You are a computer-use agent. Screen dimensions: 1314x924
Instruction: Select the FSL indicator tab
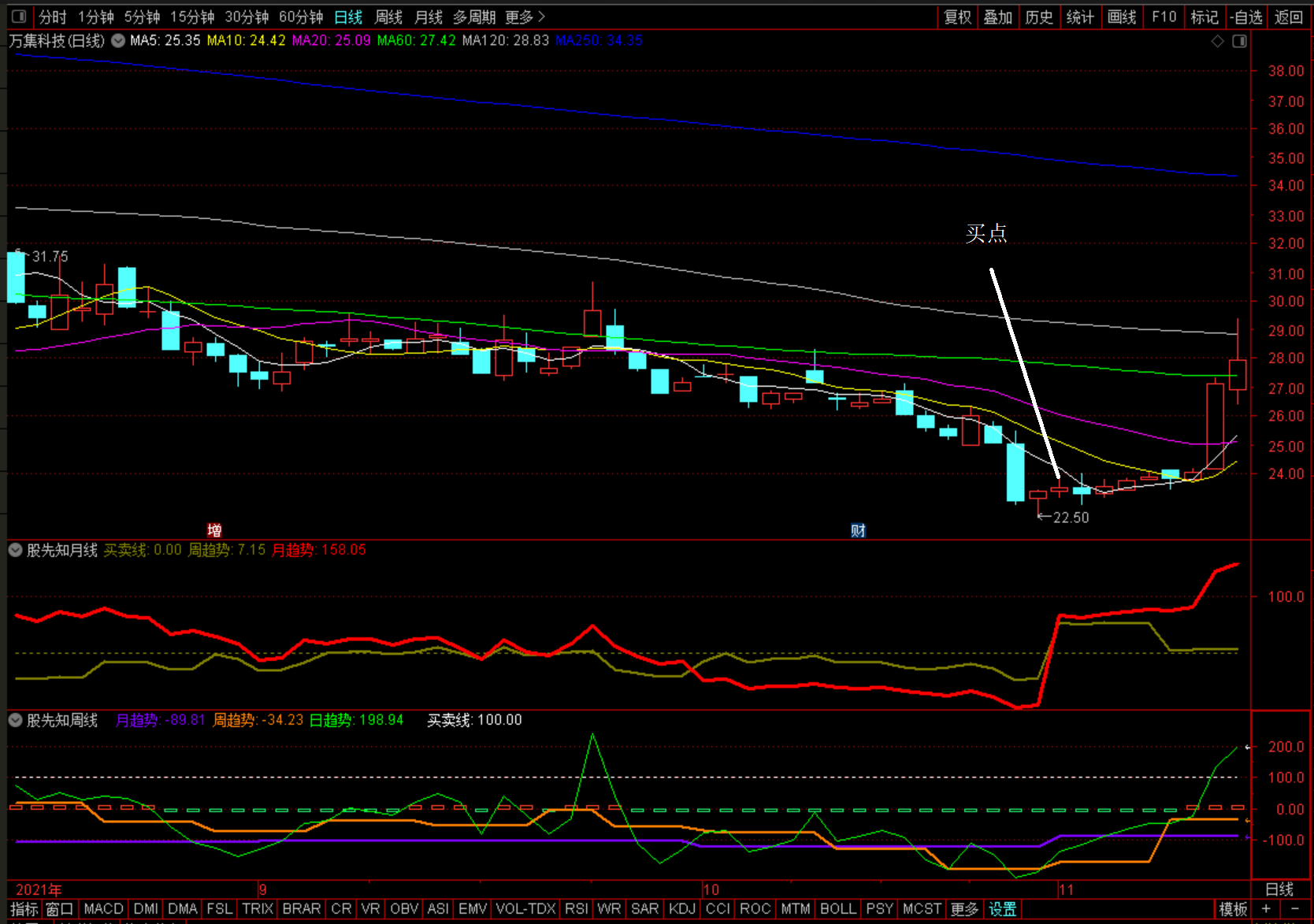(x=220, y=909)
